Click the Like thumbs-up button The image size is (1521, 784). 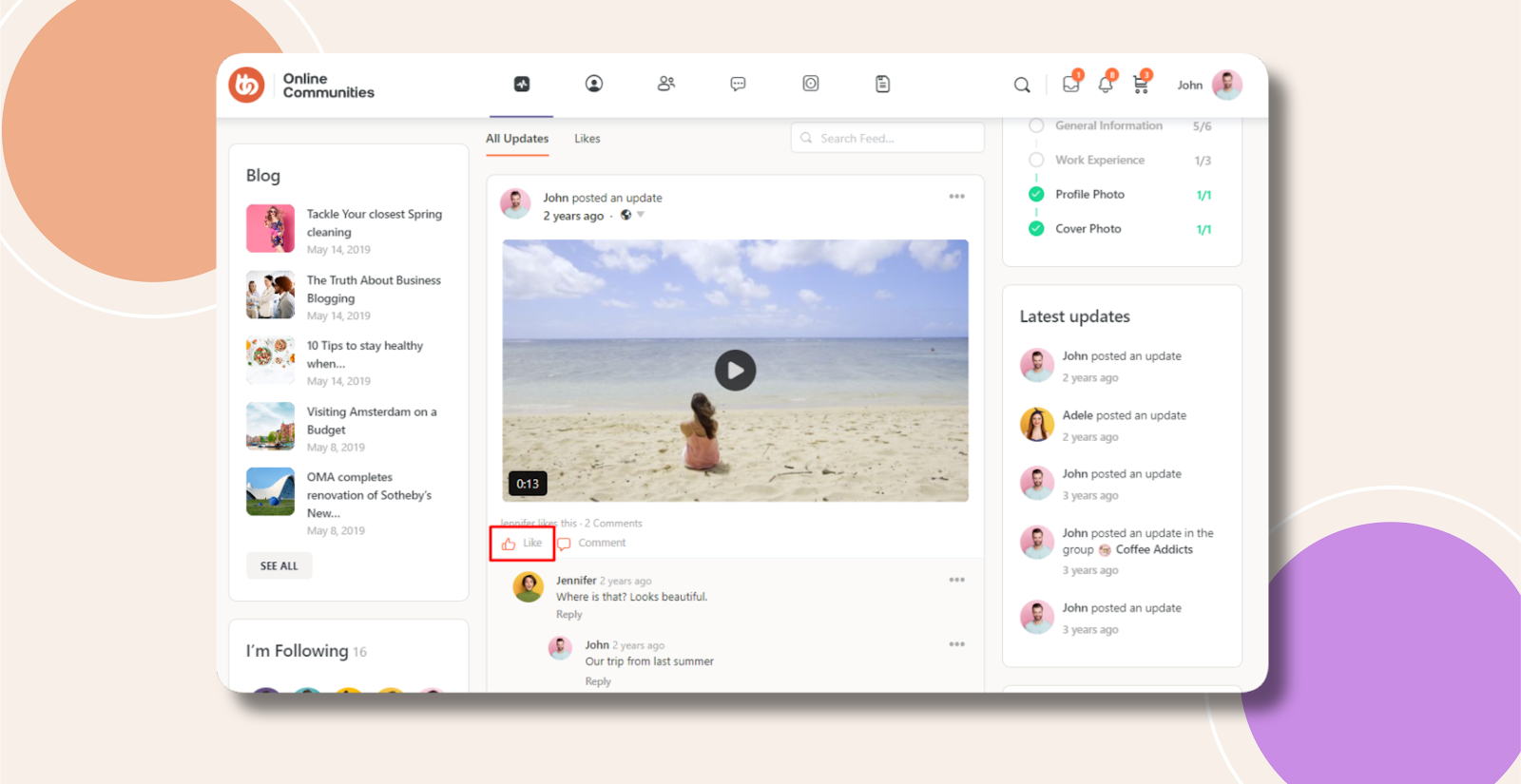pyautogui.click(x=522, y=544)
